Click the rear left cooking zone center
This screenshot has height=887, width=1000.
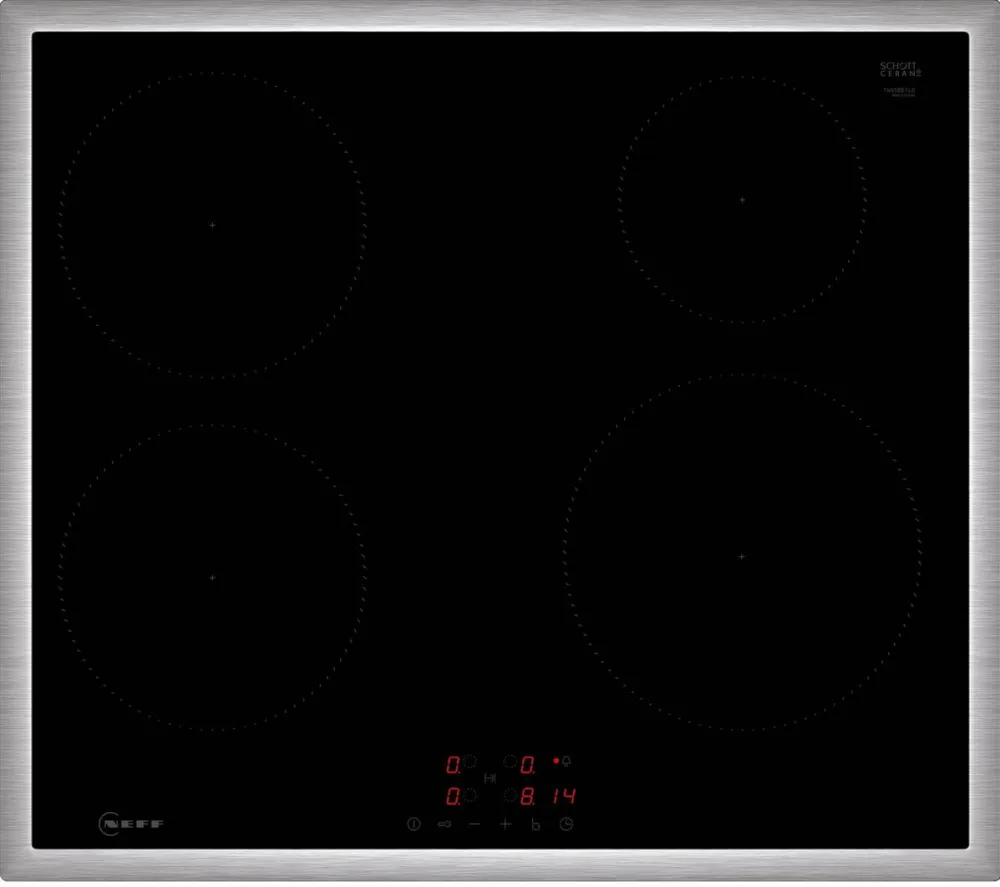[x=212, y=224]
